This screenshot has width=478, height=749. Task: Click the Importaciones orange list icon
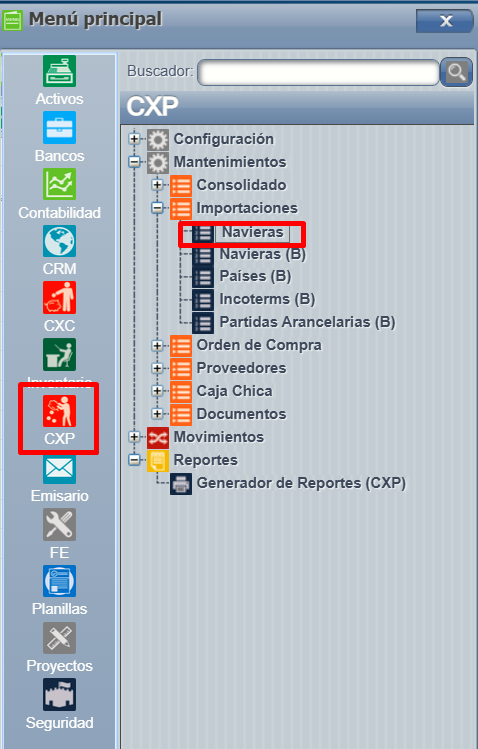click(181, 208)
